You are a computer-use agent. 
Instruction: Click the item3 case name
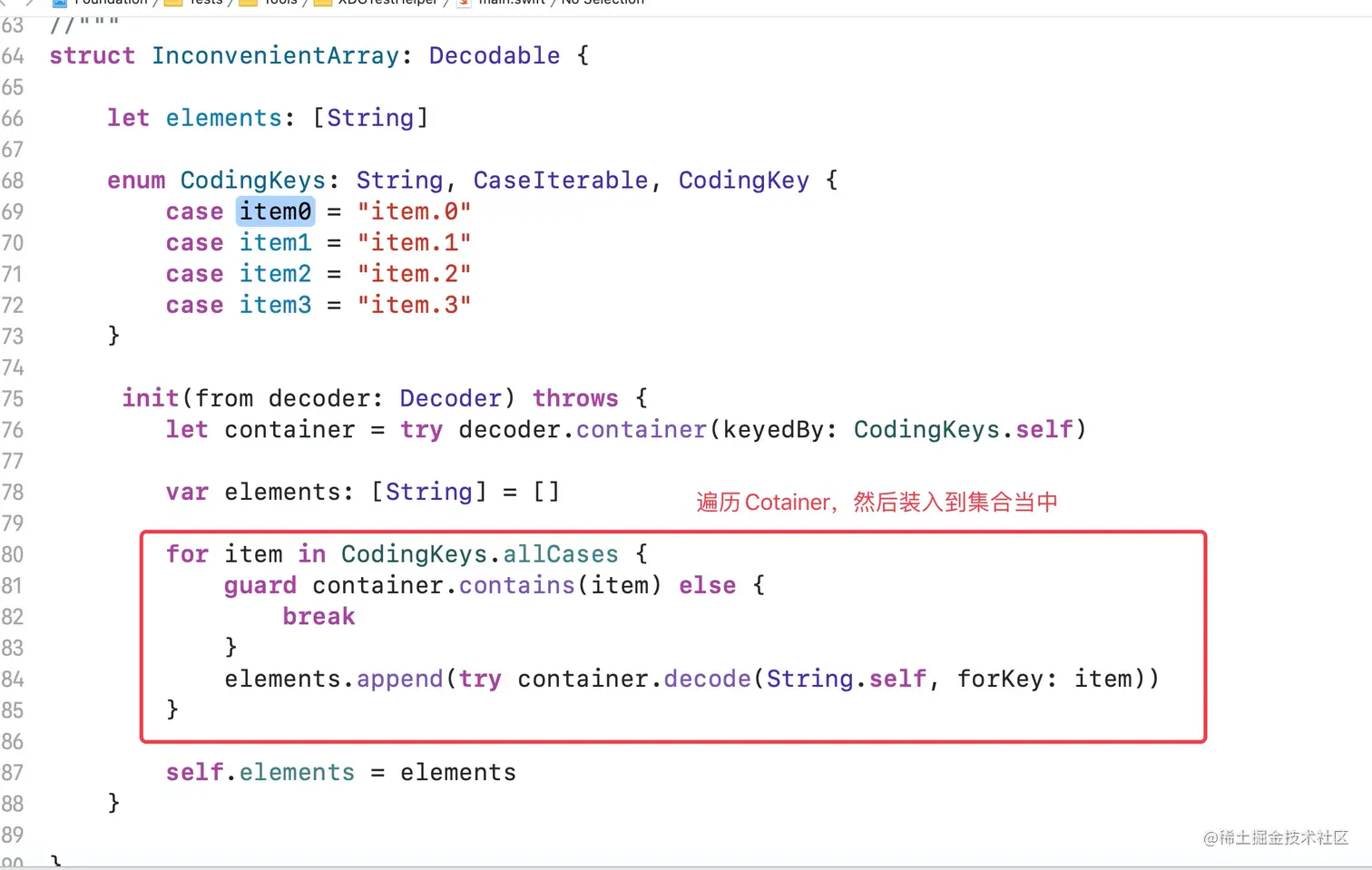click(276, 305)
